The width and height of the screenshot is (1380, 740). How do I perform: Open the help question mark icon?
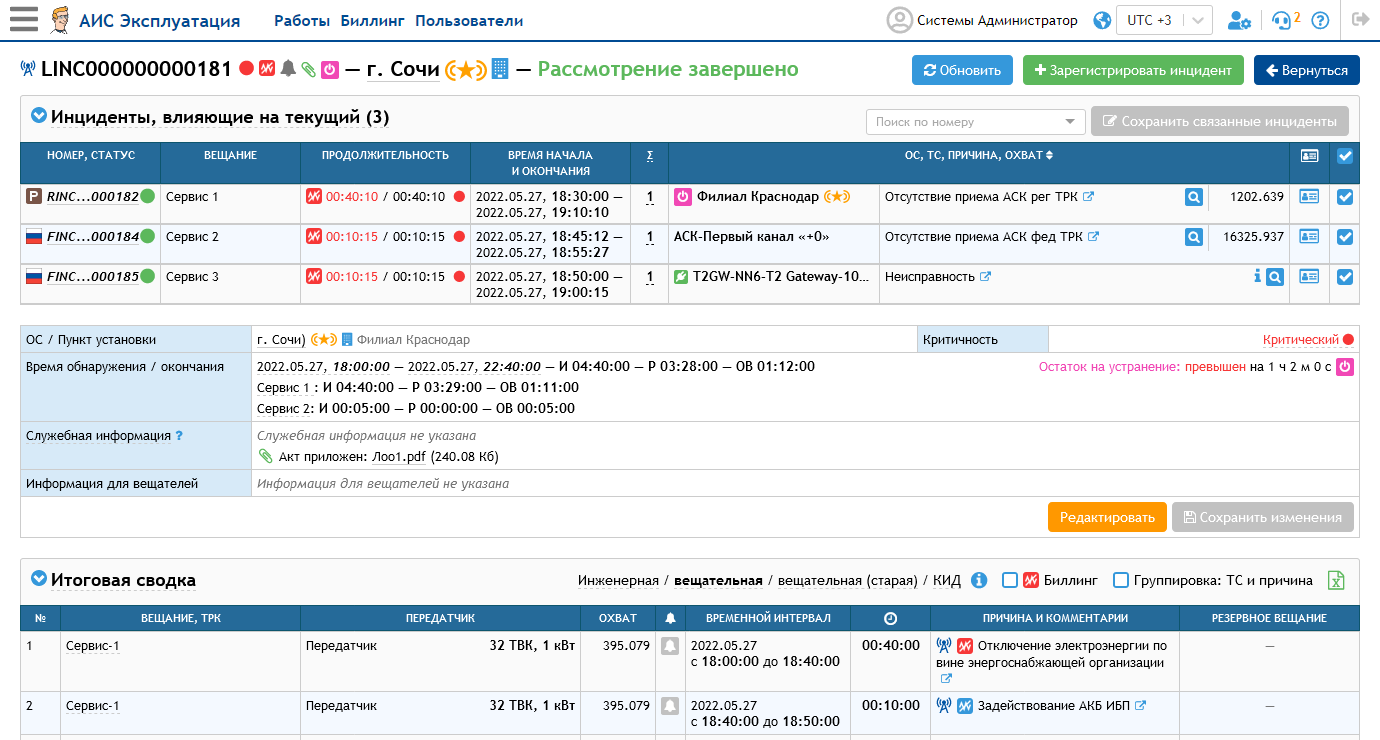[x=1320, y=20]
